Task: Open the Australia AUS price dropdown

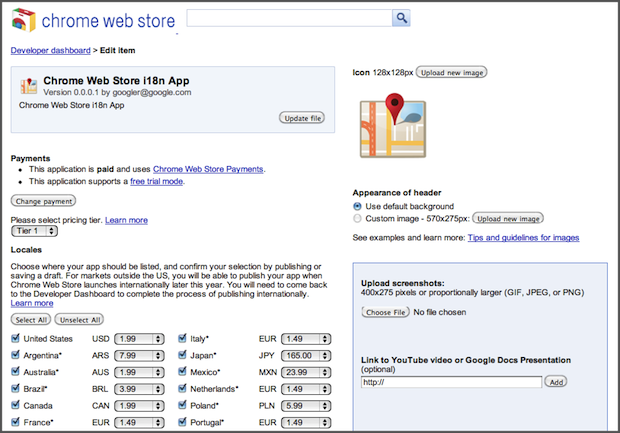Action: (139, 372)
